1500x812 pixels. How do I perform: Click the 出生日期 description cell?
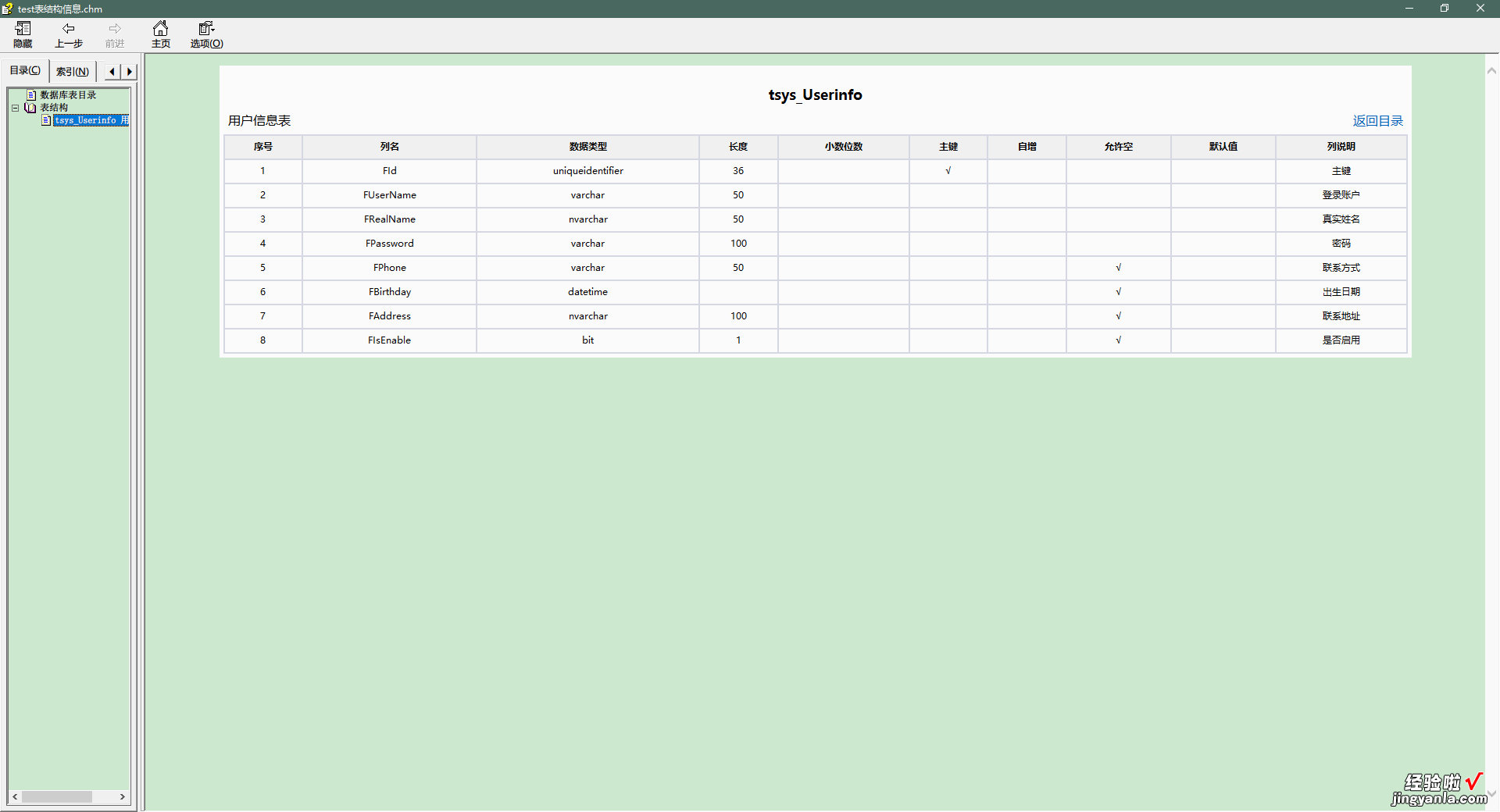1341,292
